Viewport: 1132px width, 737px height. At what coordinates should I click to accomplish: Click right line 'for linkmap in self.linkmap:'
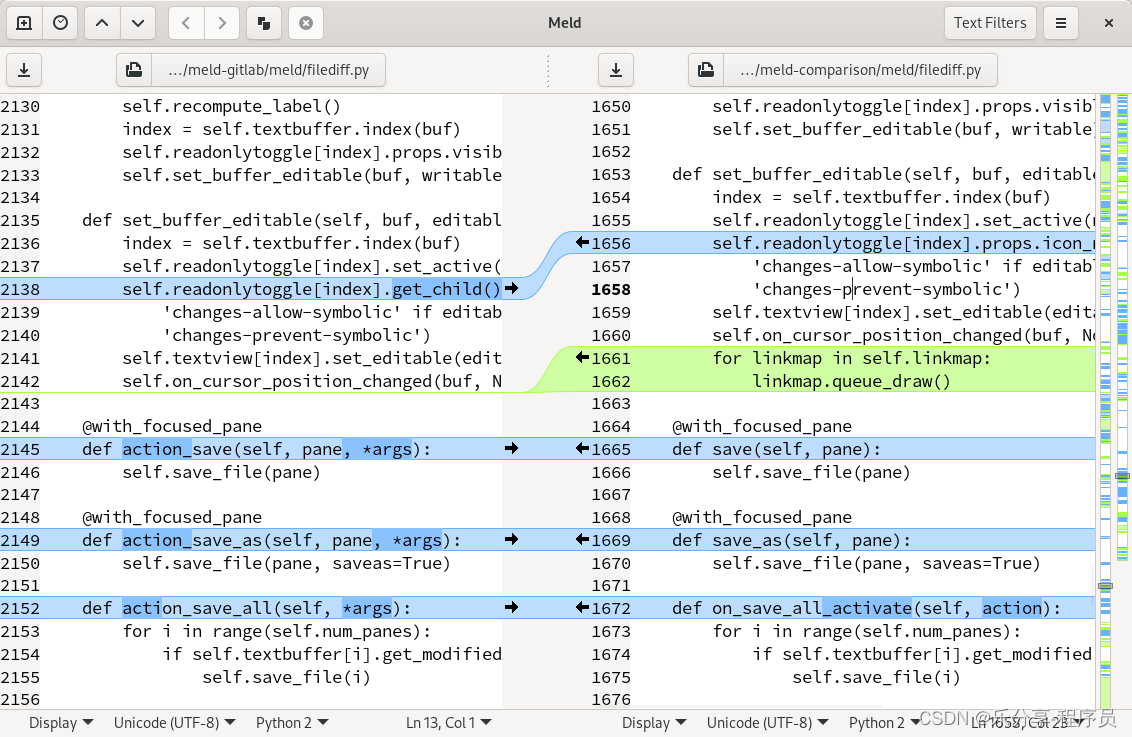point(851,358)
